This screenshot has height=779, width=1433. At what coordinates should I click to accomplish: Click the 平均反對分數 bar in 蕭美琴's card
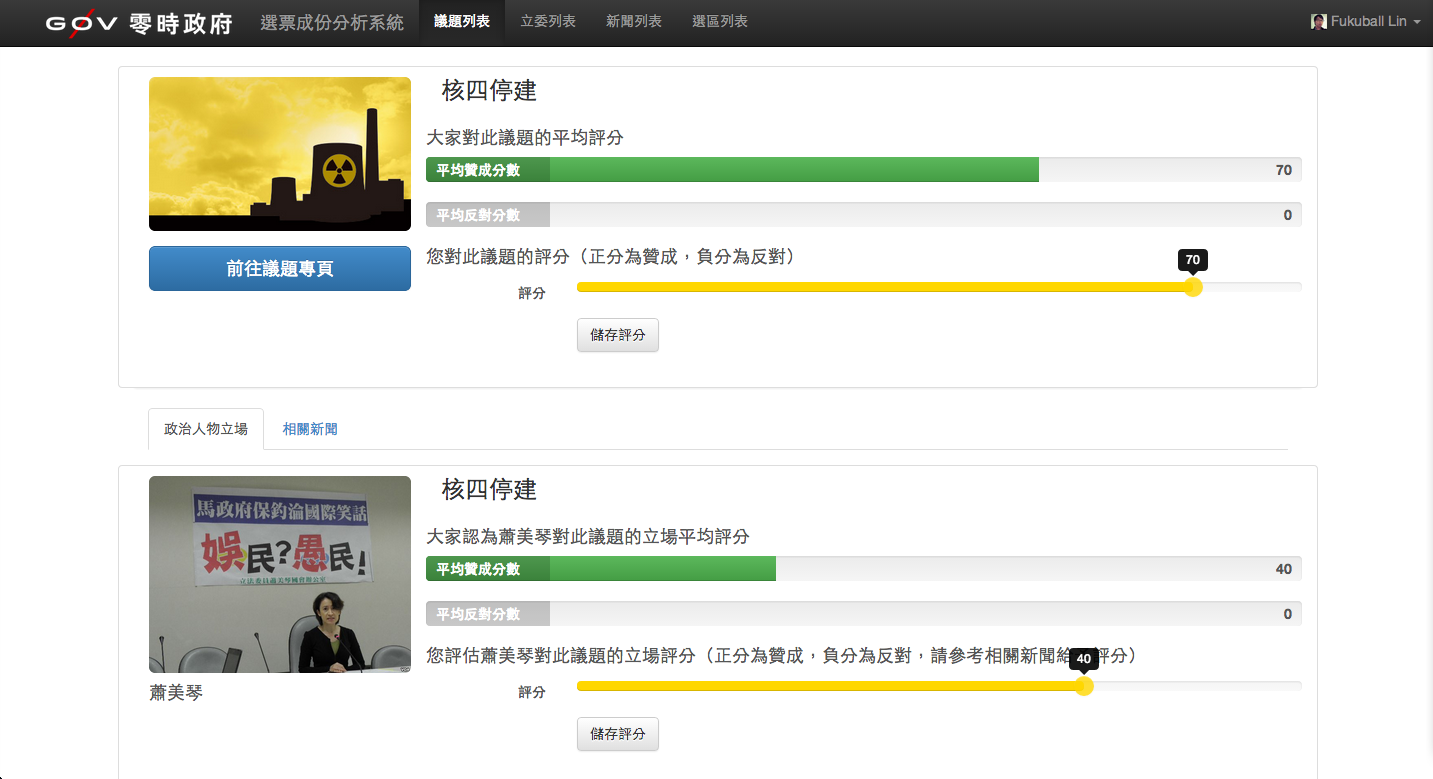pos(864,614)
